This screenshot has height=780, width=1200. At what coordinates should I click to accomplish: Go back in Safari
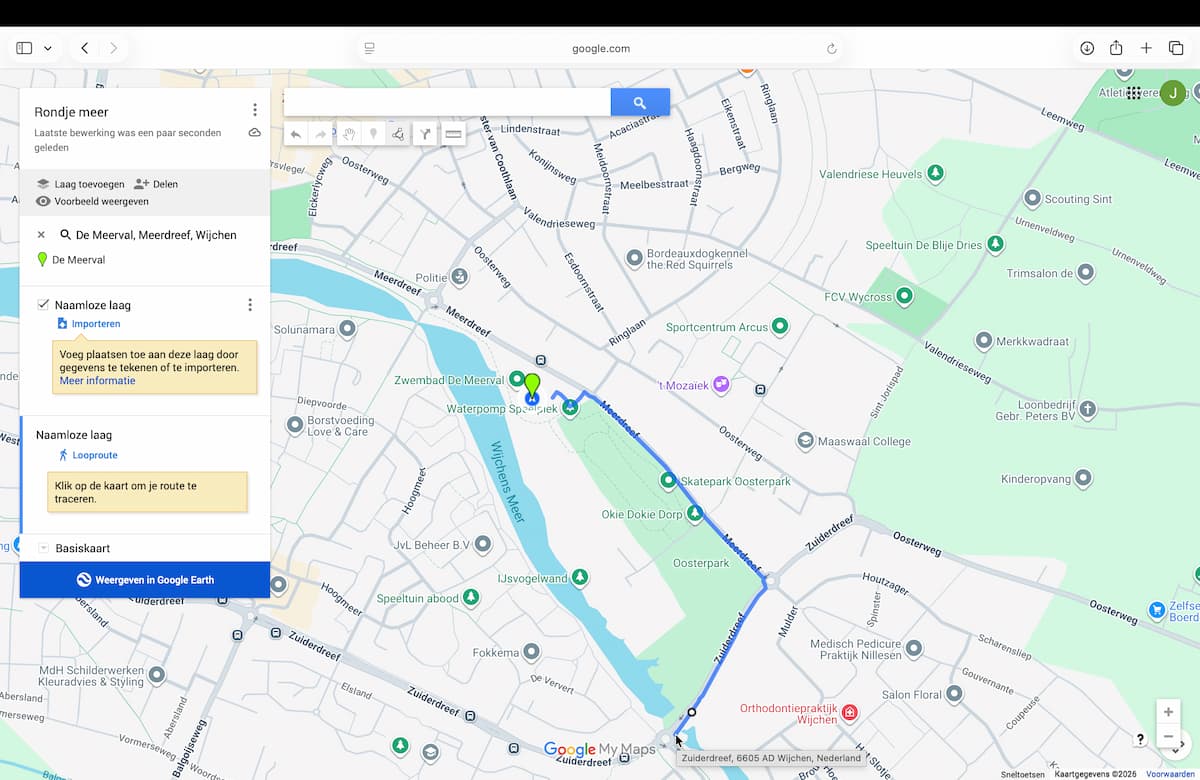coord(85,48)
